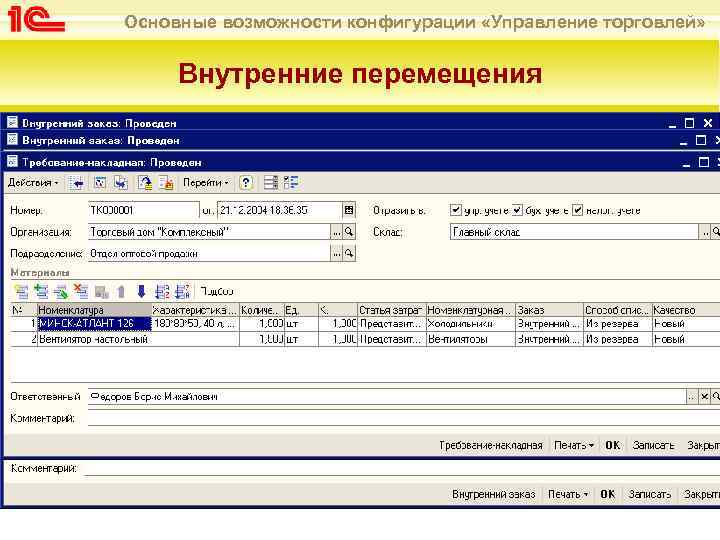
Task: Toggle the налог. учете checkbox
Action: pos(578,210)
